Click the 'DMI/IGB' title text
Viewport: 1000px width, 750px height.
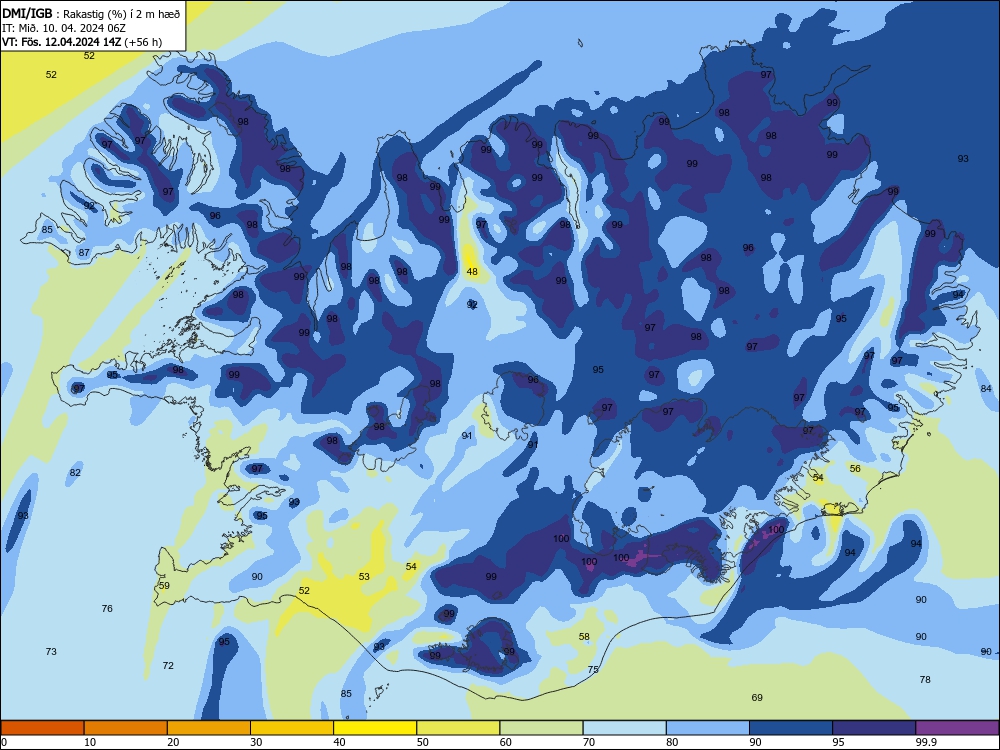[27, 13]
